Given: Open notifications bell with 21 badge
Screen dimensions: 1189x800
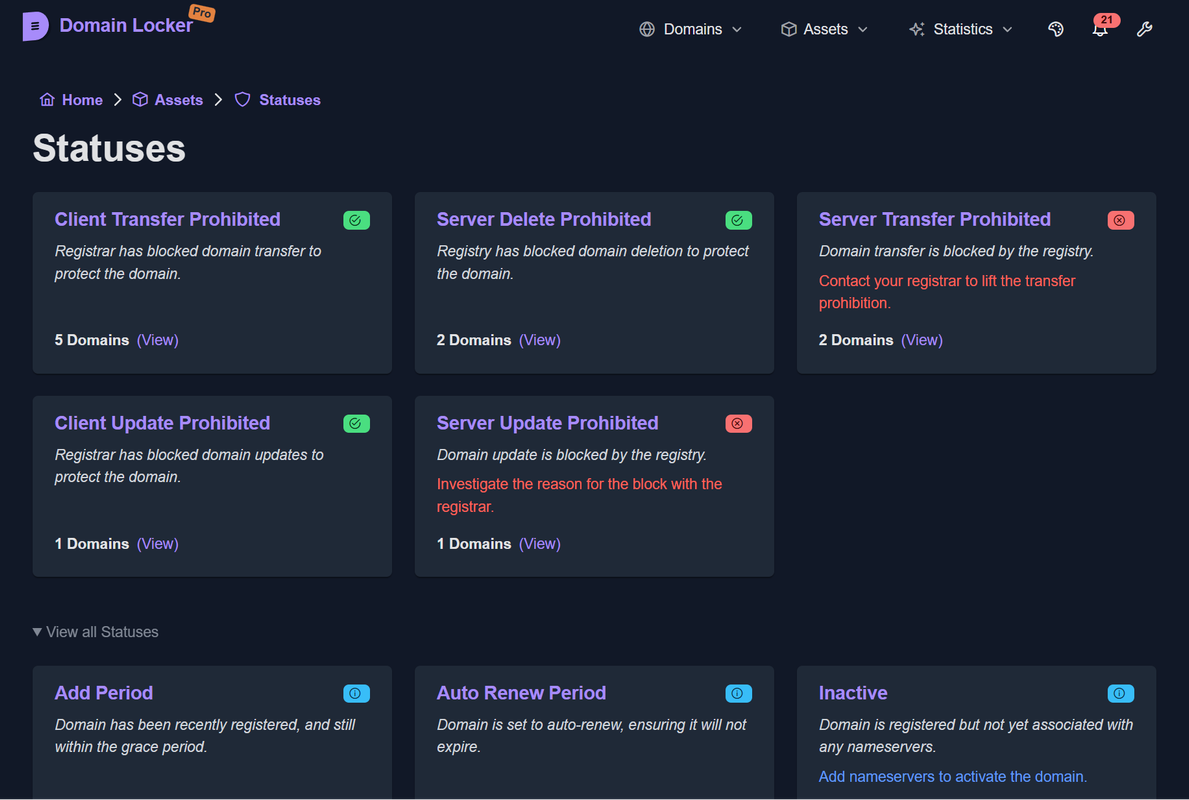Looking at the screenshot, I should click(1100, 29).
